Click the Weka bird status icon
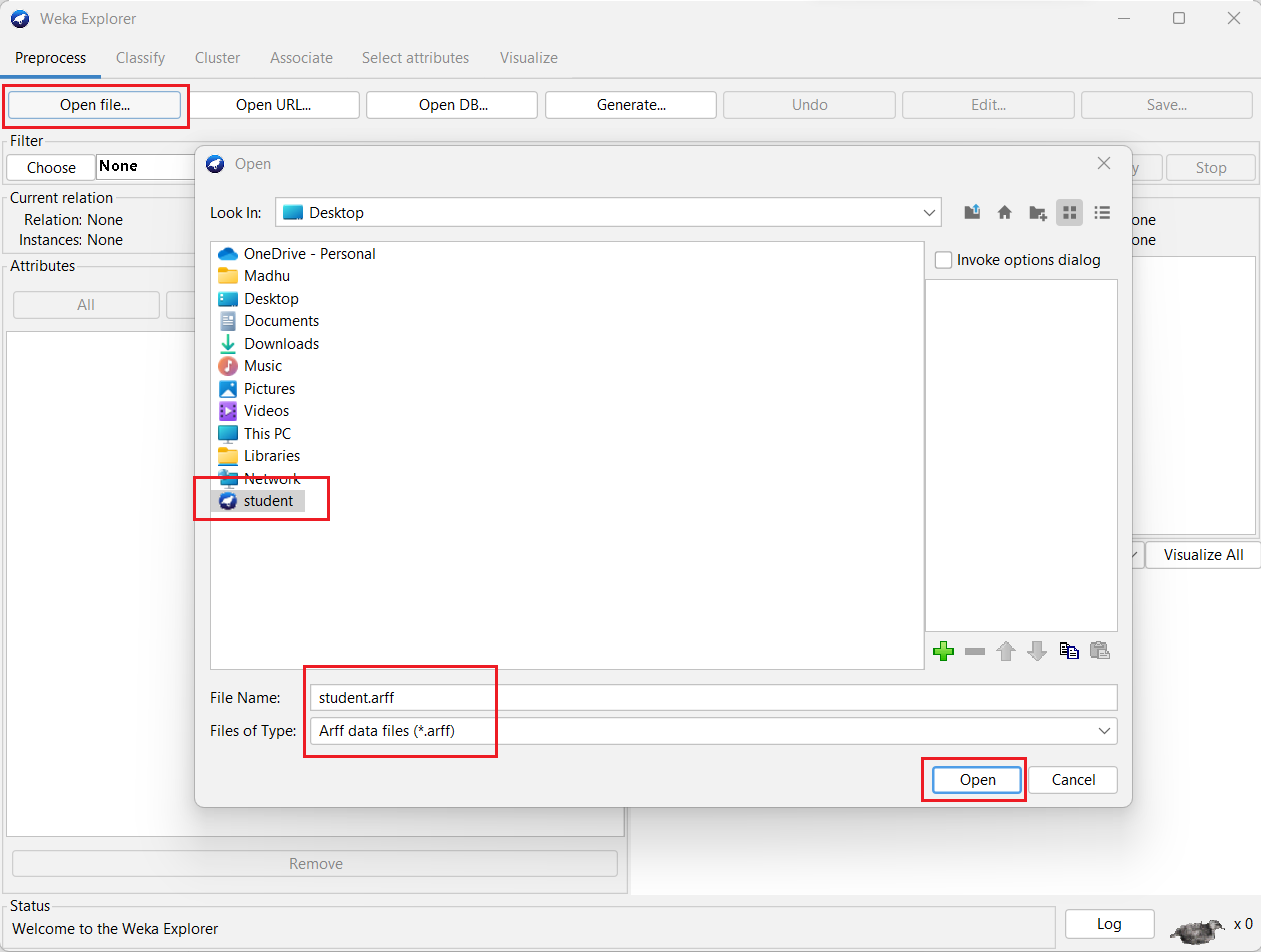1261x952 pixels. pyautogui.click(x=1197, y=929)
